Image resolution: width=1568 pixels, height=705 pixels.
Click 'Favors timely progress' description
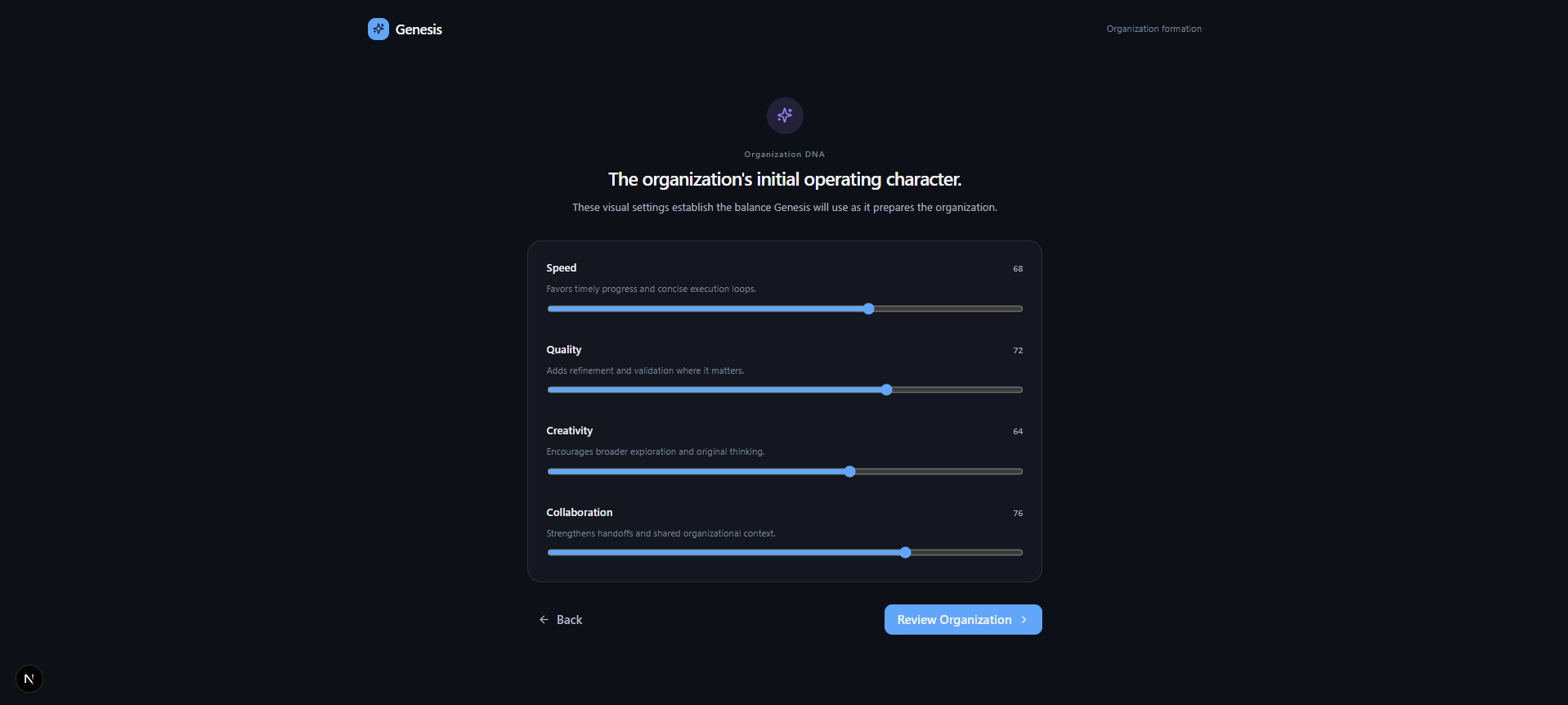point(652,289)
